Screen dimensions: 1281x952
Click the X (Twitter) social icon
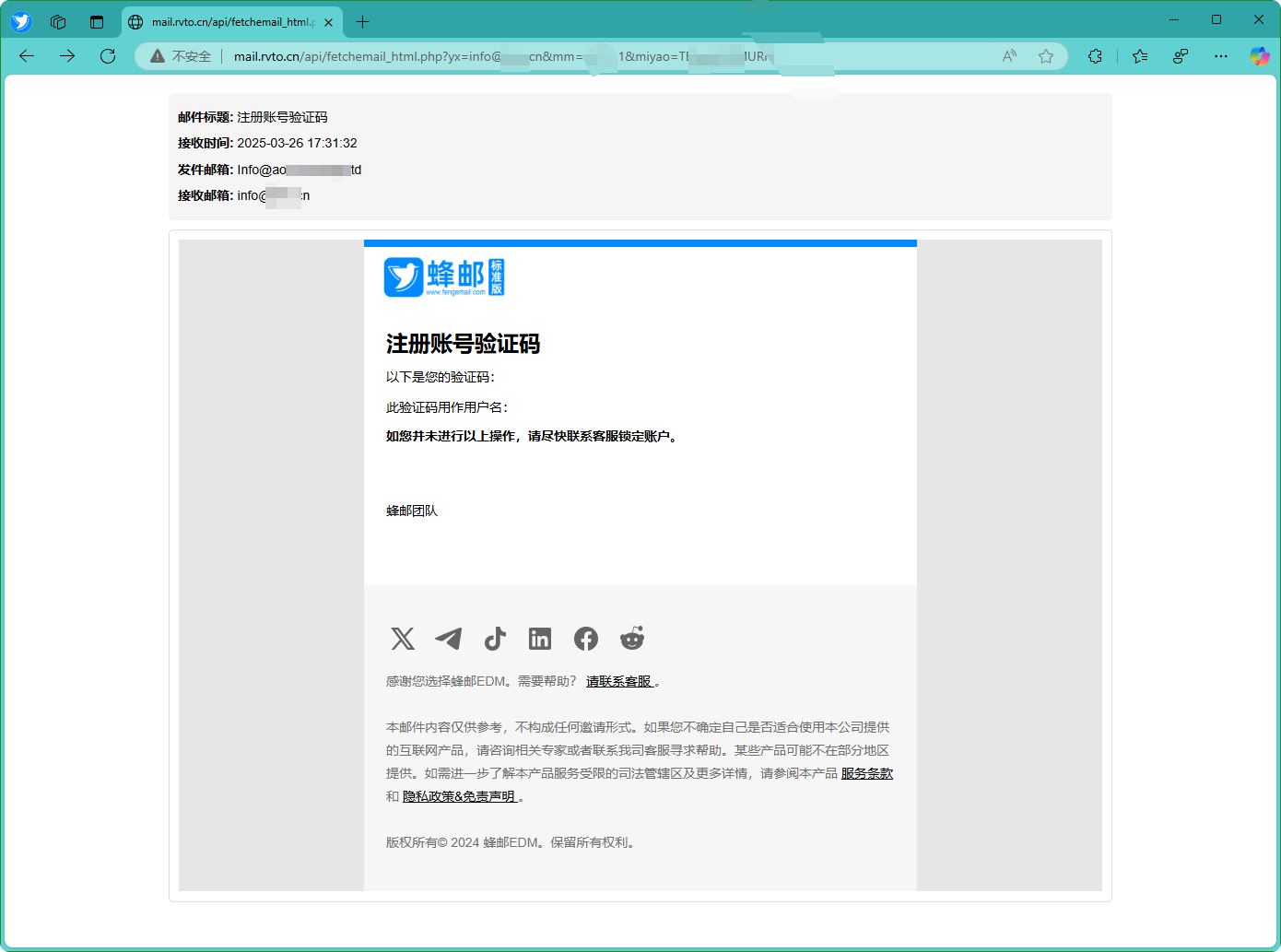[x=403, y=639]
